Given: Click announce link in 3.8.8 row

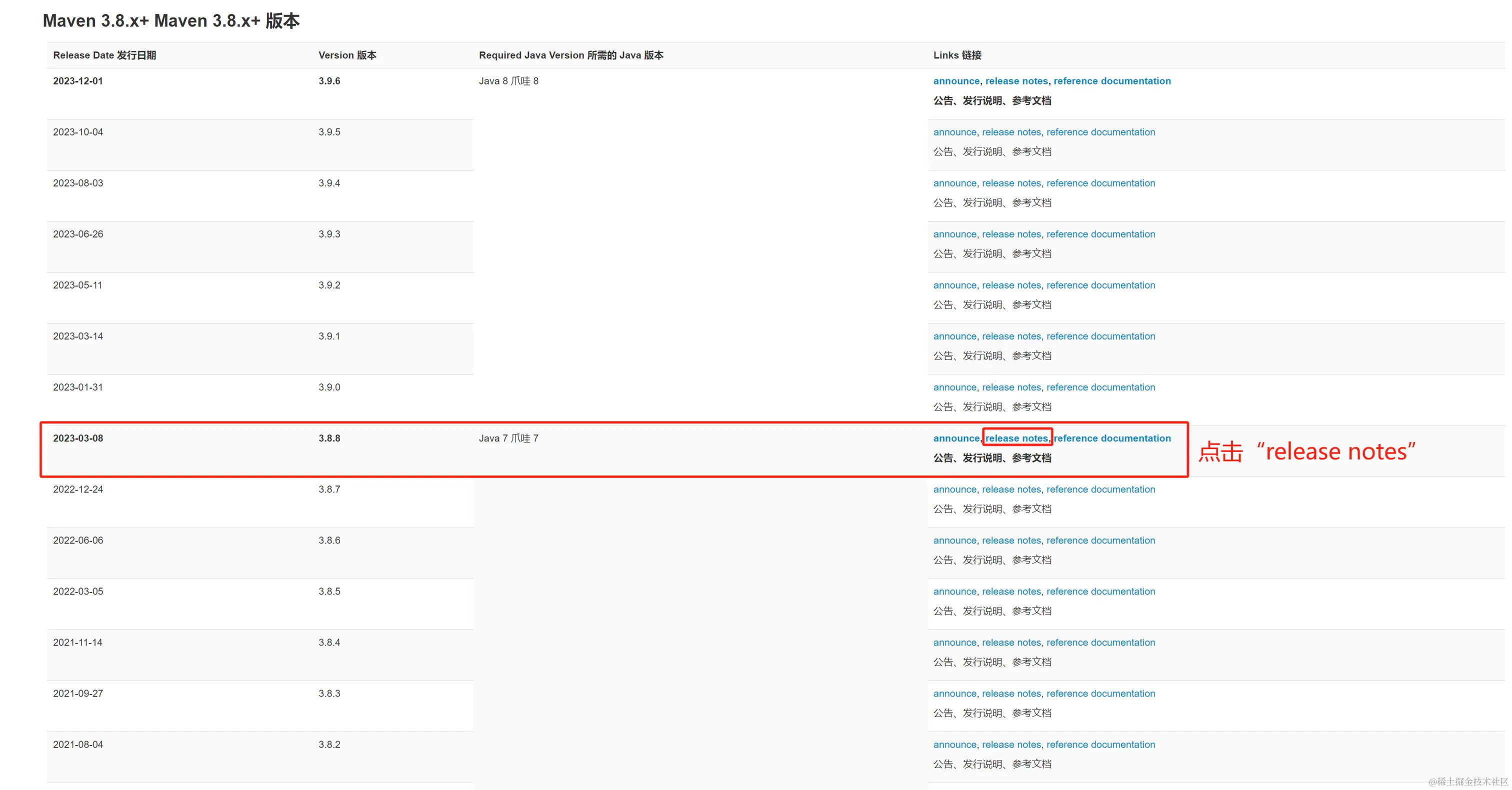Looking at the screenshot, I should (x=955, y=438).
